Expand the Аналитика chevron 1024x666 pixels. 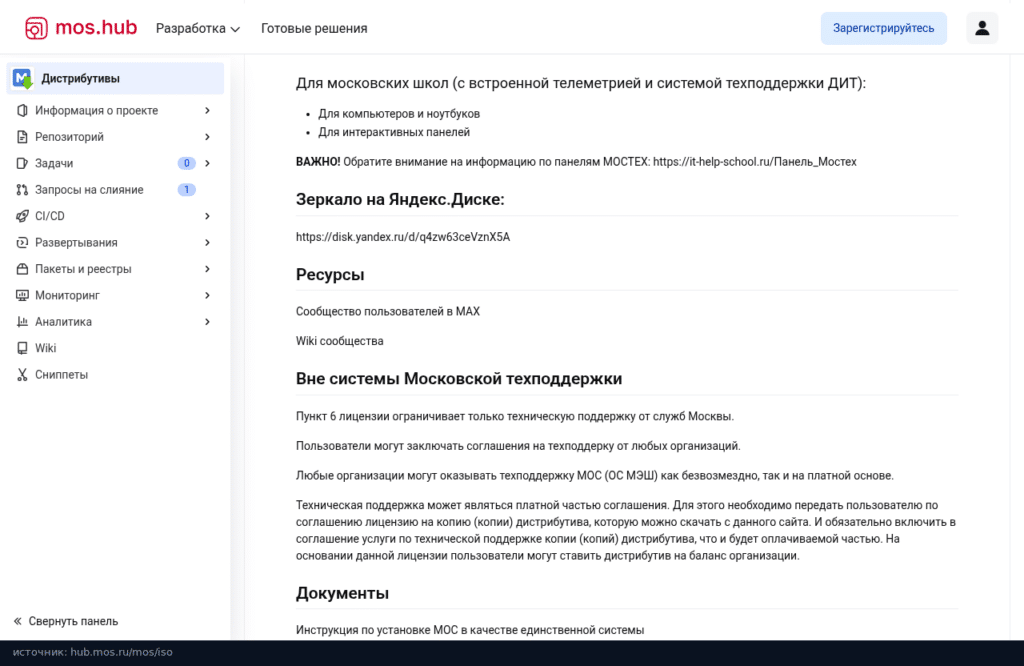click(x=207, y=322)
